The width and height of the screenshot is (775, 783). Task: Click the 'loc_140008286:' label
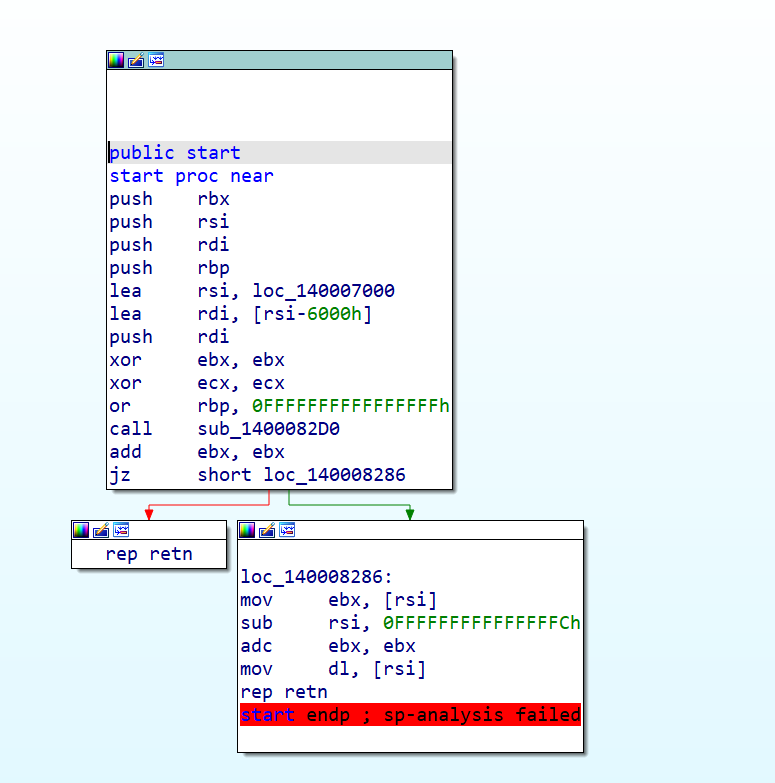click(317, 577)
